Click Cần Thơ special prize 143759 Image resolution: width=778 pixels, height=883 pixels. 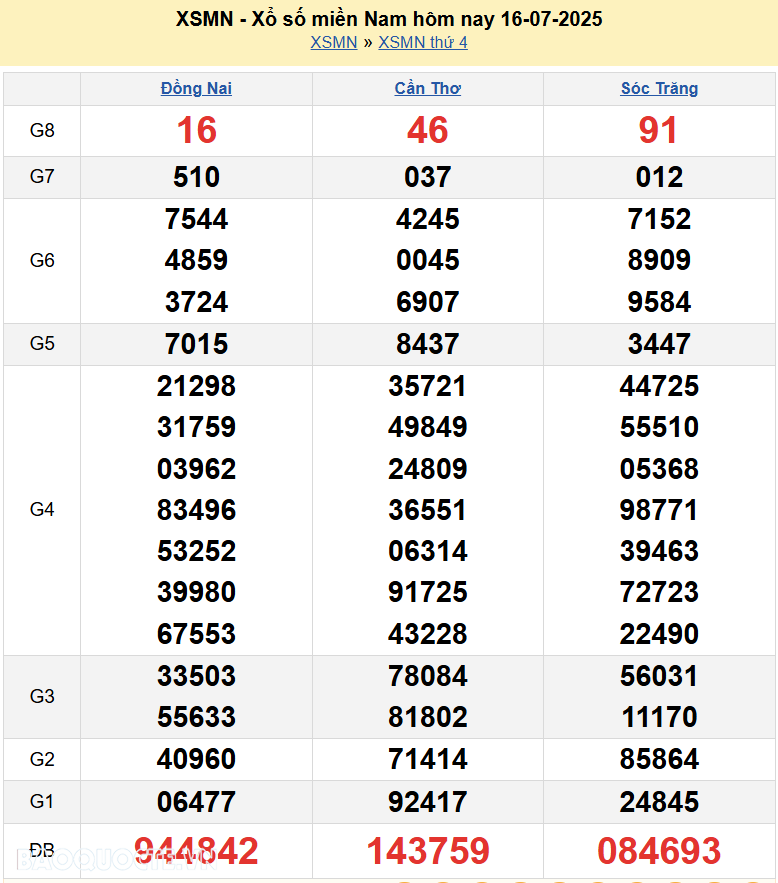click(428, 851)
